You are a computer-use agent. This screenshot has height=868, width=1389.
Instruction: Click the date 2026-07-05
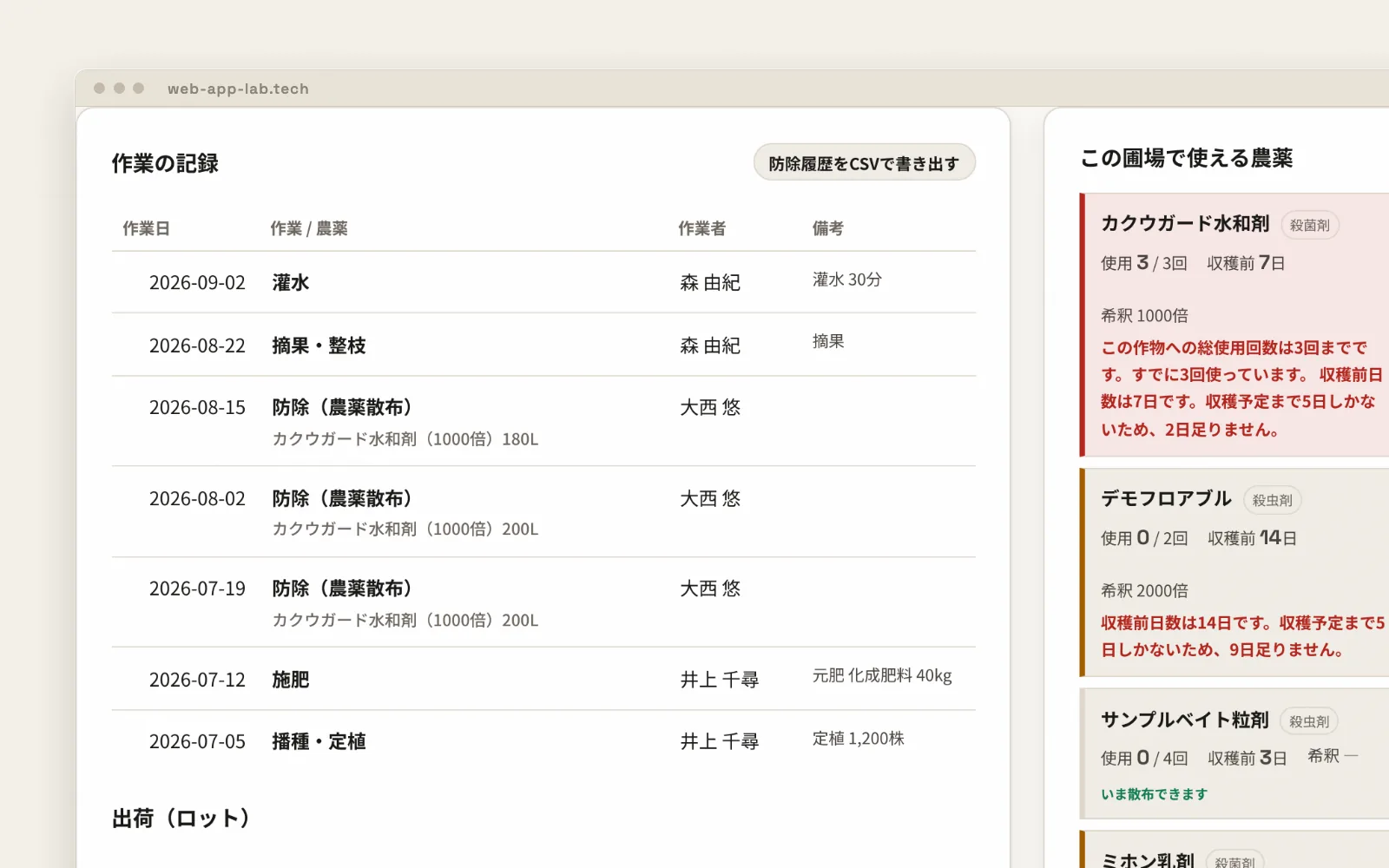(x=197, y=742)
